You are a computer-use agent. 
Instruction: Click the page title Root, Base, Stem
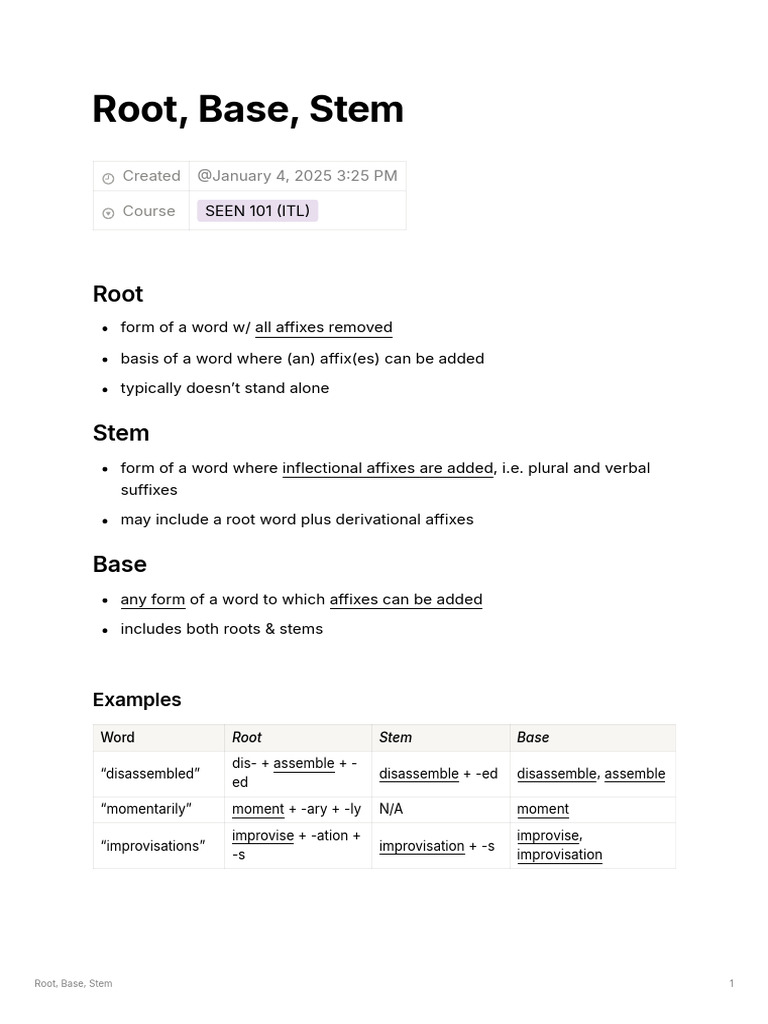(x=247, y=109)
